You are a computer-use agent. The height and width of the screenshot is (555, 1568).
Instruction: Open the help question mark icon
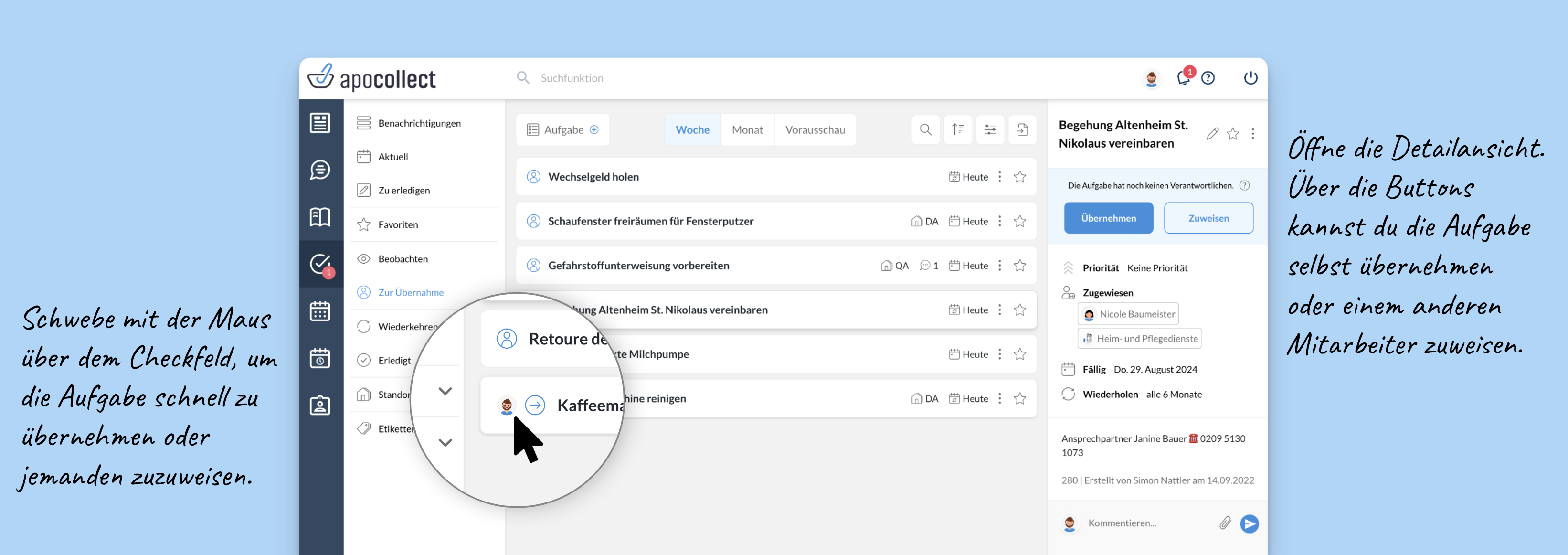coord(1208,78)
